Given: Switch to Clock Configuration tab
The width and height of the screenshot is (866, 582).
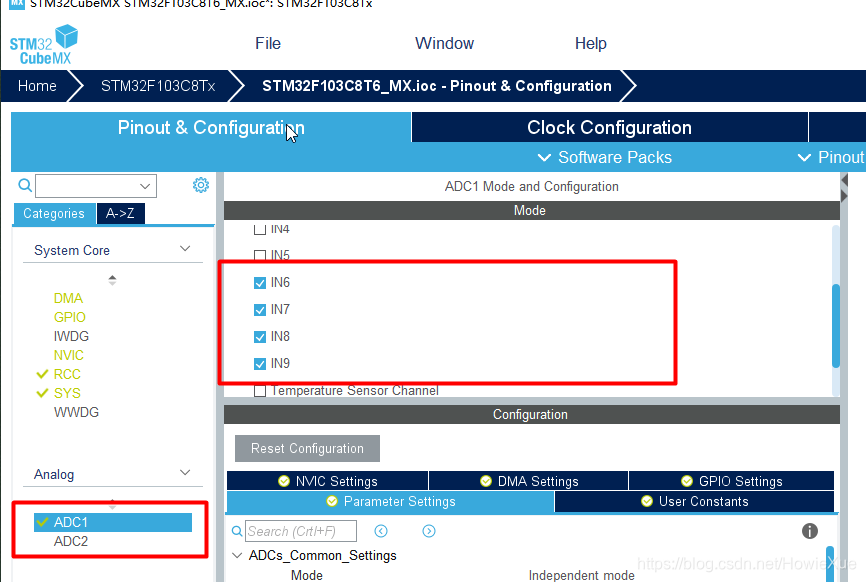Looking at the screenshot, I should pos(610,128).
